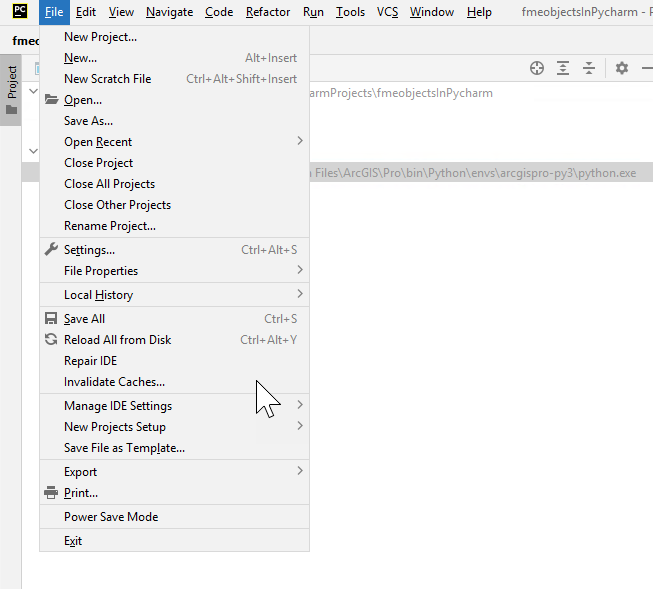This screenshot has height=589, width=653.
Task: Click the PyCharm logo icon in title bar
Action: click(20, 12)
